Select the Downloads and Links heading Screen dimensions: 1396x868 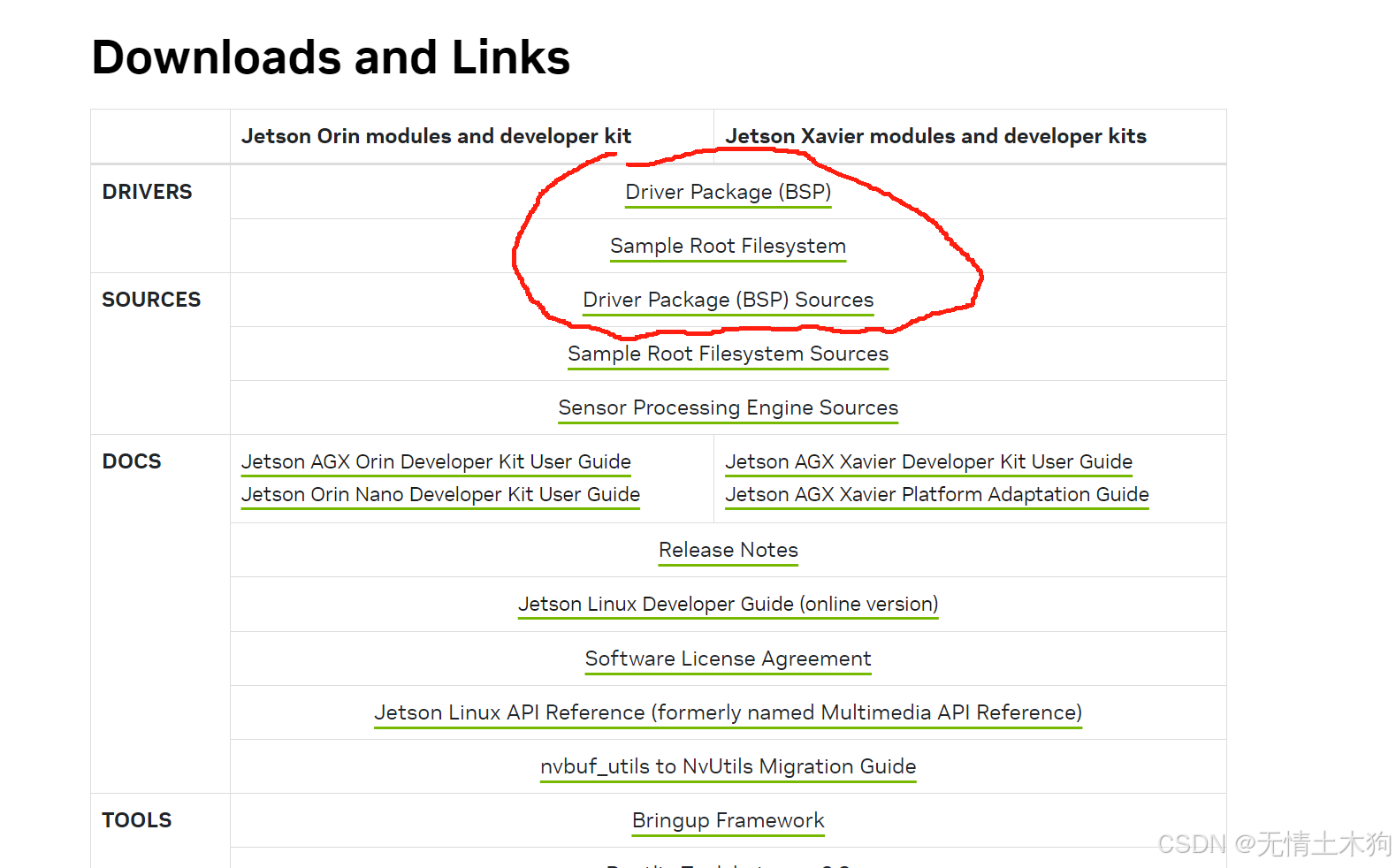pyautogui.click(x=331, y=57)
